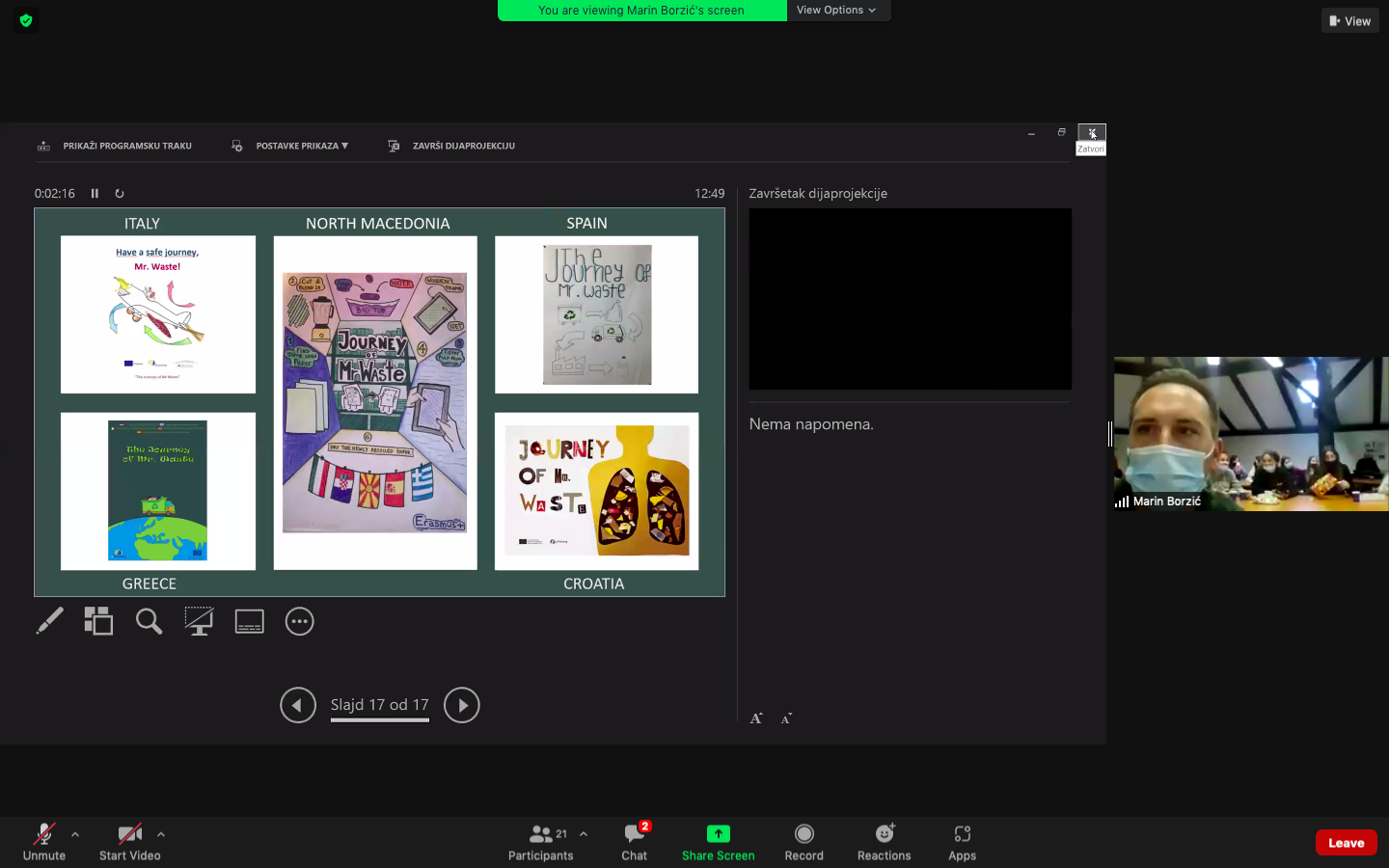
Task: Pause the presentation timer
Action: 95,193
